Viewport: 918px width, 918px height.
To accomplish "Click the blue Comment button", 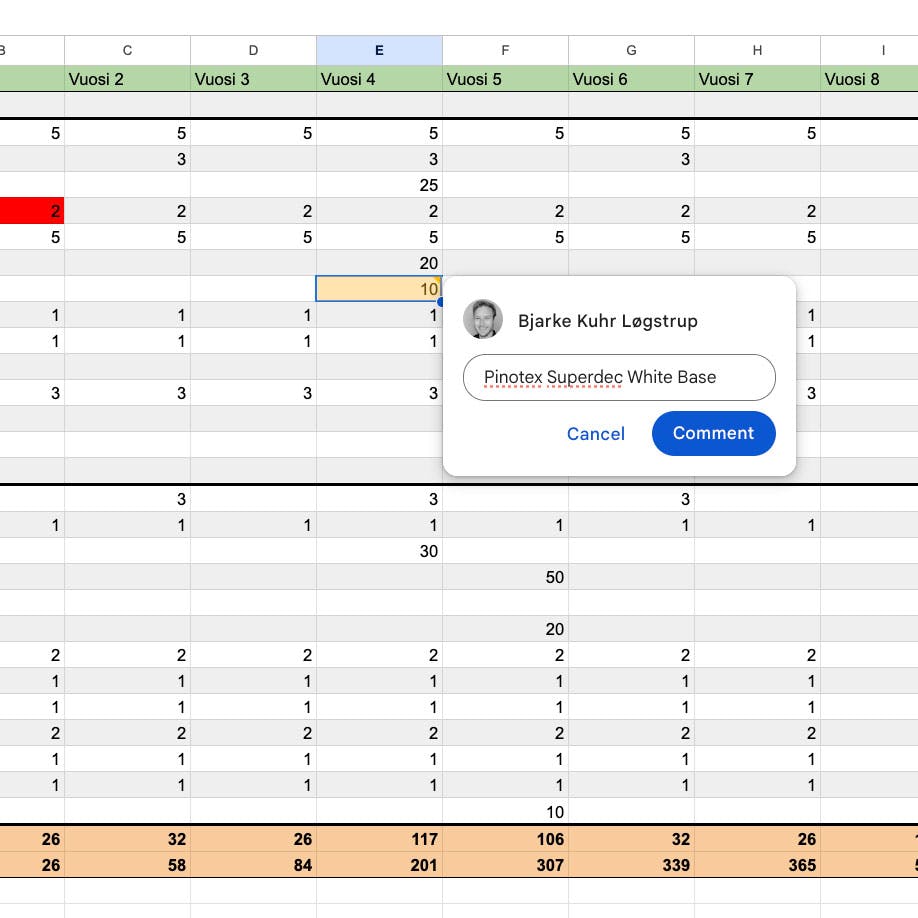I will [713, 433].
